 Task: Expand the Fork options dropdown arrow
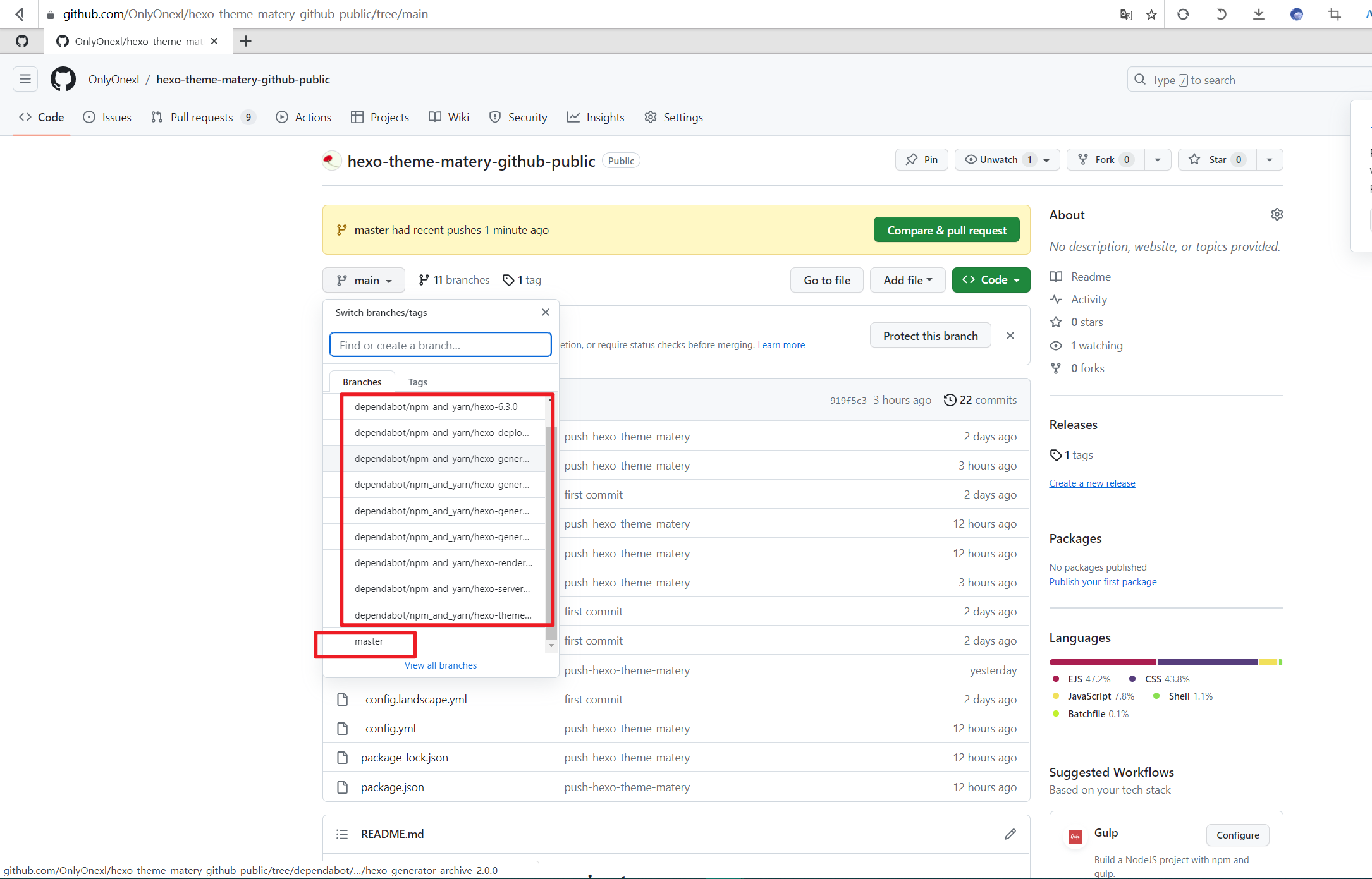[x=1158, y=159]
